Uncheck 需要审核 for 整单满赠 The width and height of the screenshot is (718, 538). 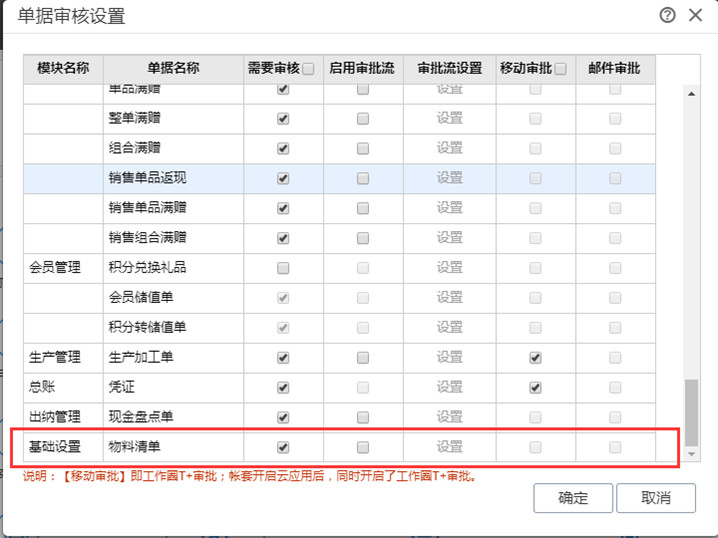coord(283,119)
